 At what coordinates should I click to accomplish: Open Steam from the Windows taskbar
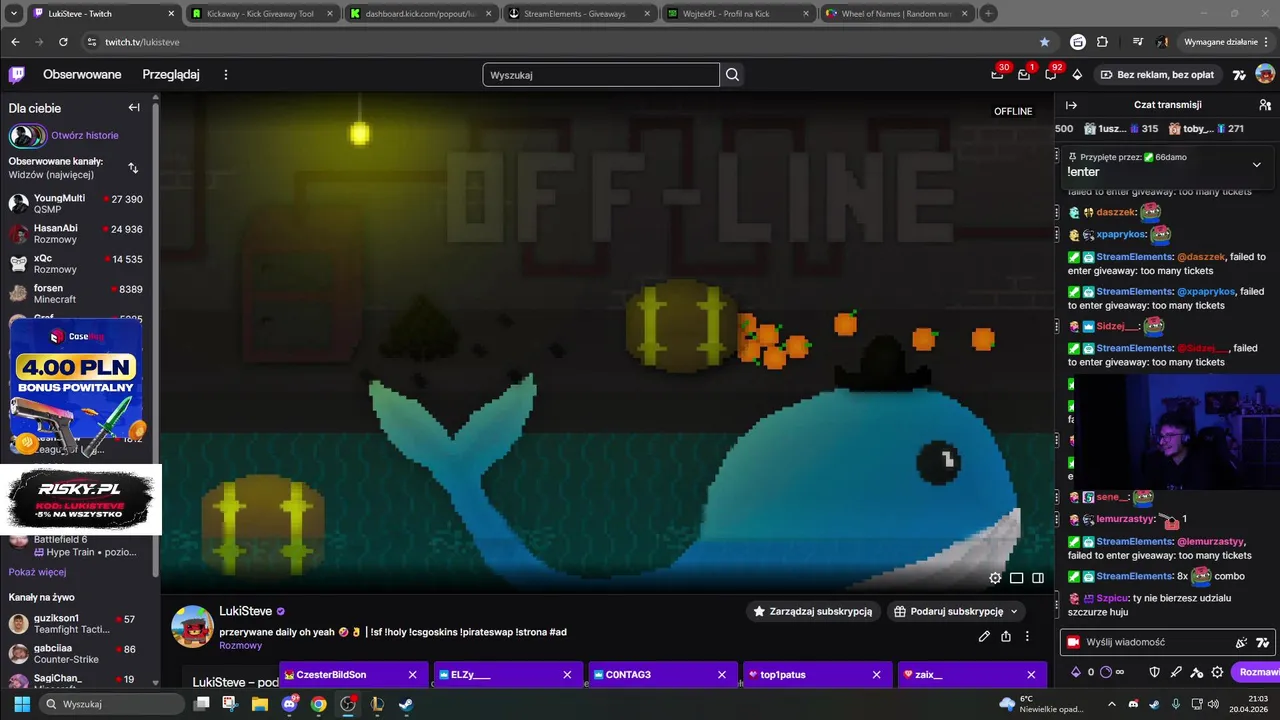click(406, 704)
